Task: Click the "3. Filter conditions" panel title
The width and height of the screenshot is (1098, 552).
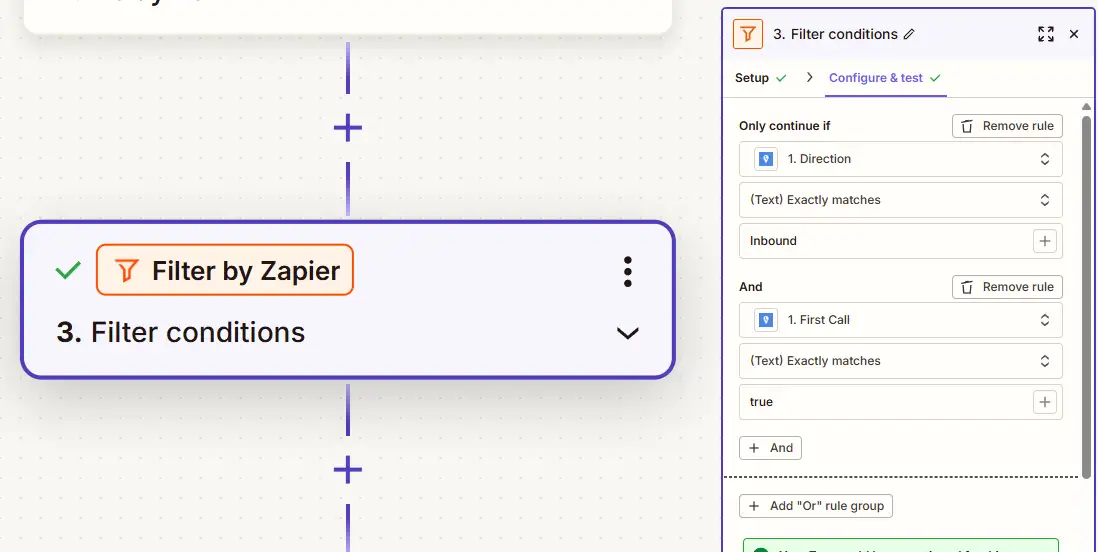Action: point(835,34)
